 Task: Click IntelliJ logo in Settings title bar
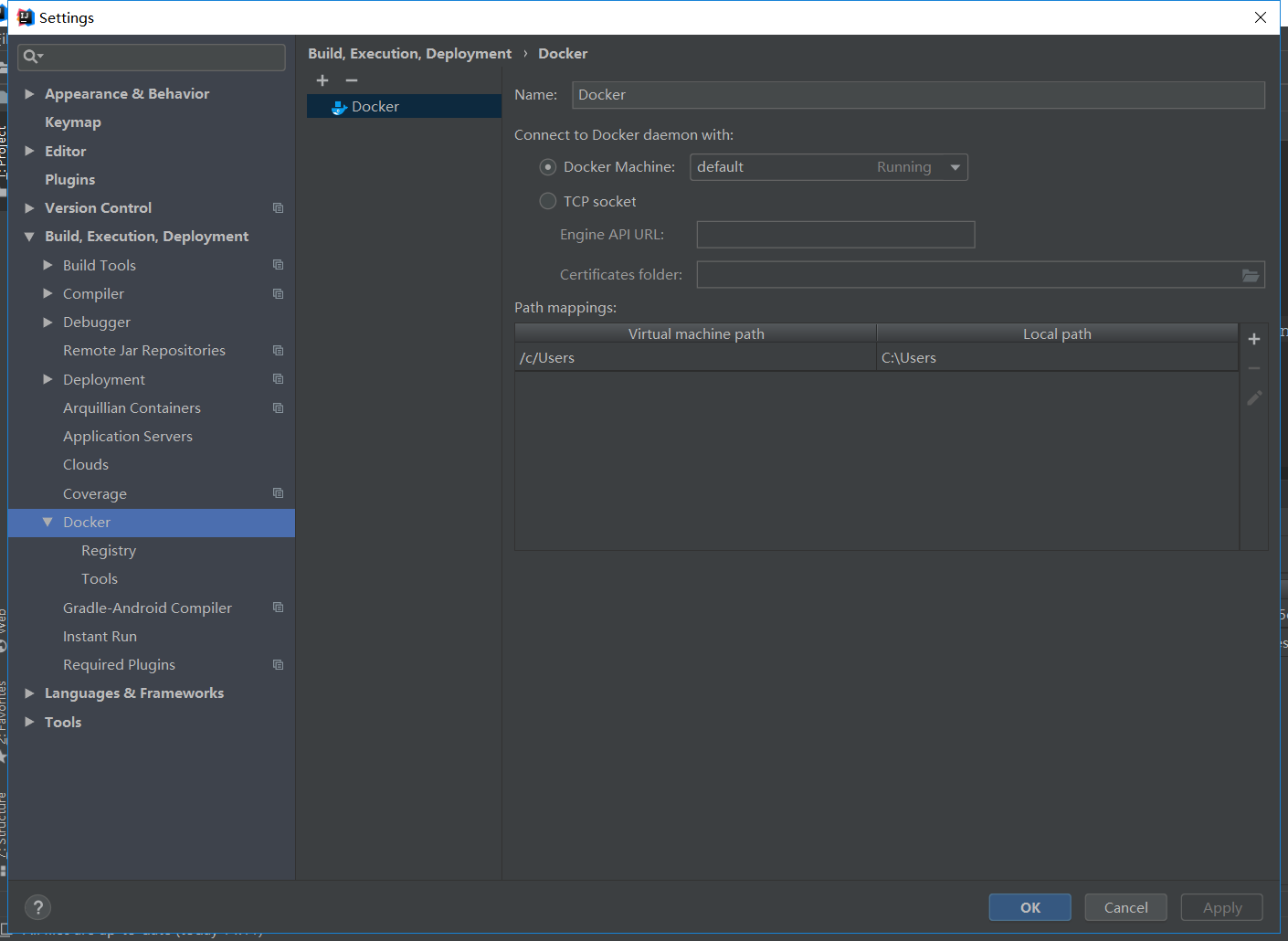pos(26,17)
